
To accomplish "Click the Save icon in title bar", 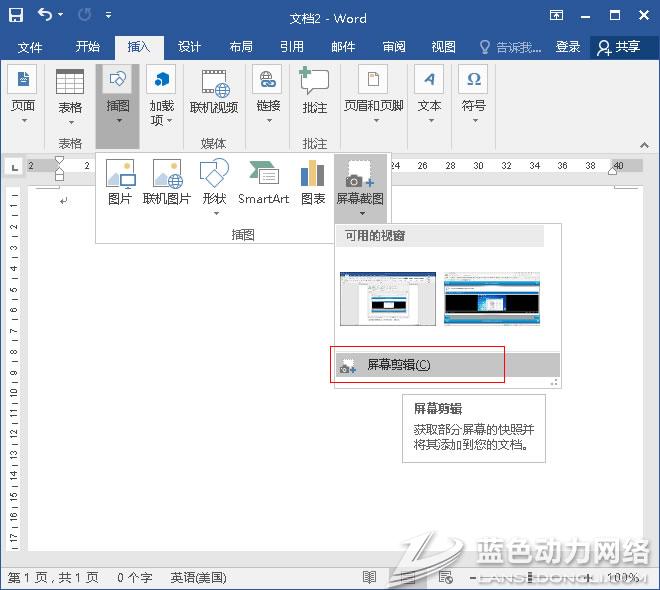I will click(16, 16).
